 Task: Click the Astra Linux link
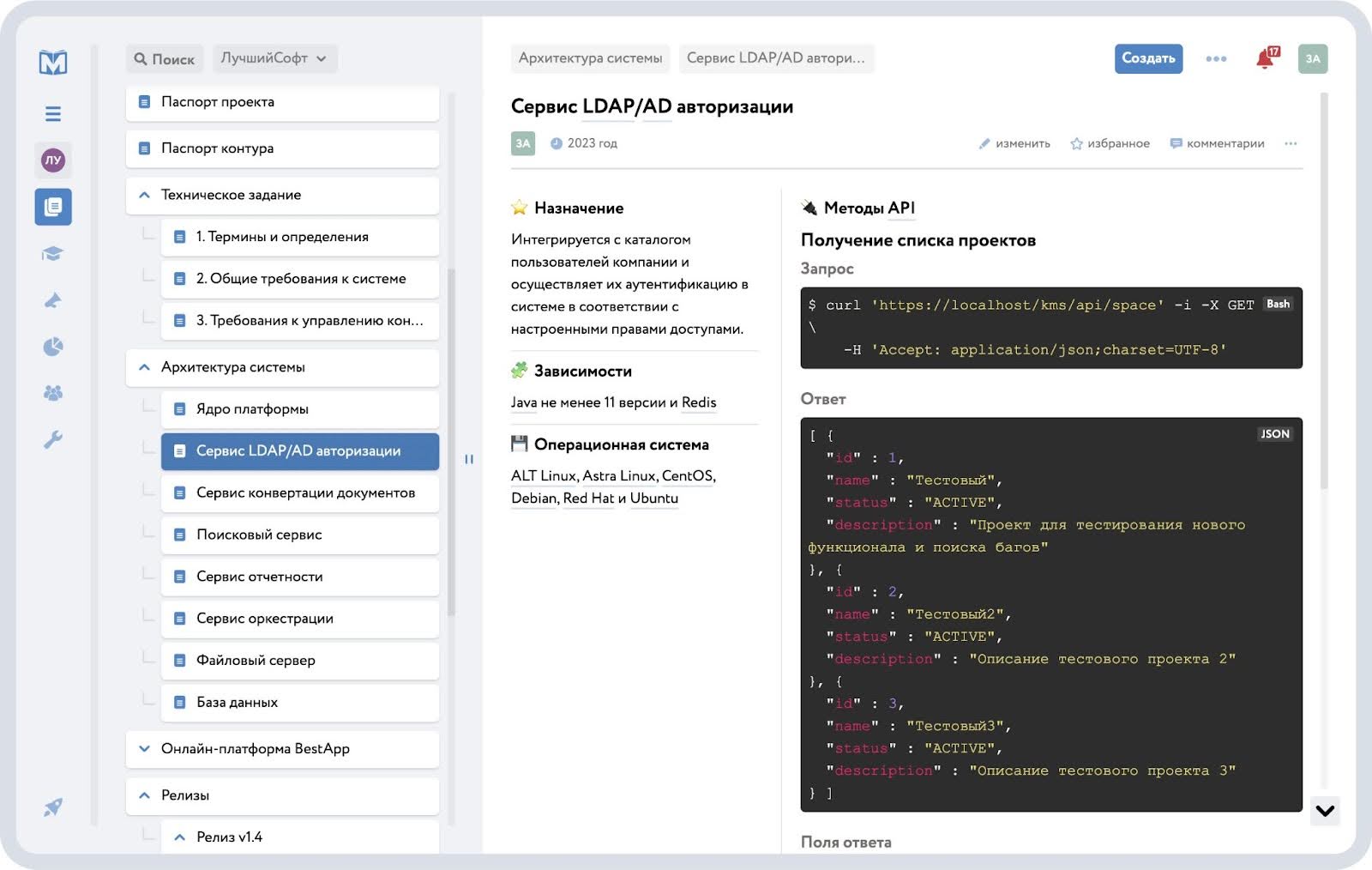point(619,476)
